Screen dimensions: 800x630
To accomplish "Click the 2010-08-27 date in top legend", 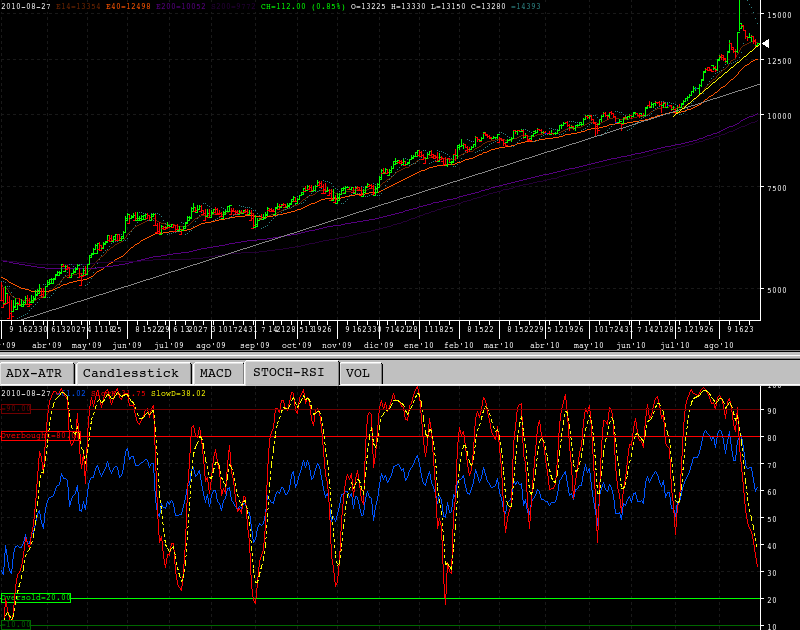I will 26,6.
